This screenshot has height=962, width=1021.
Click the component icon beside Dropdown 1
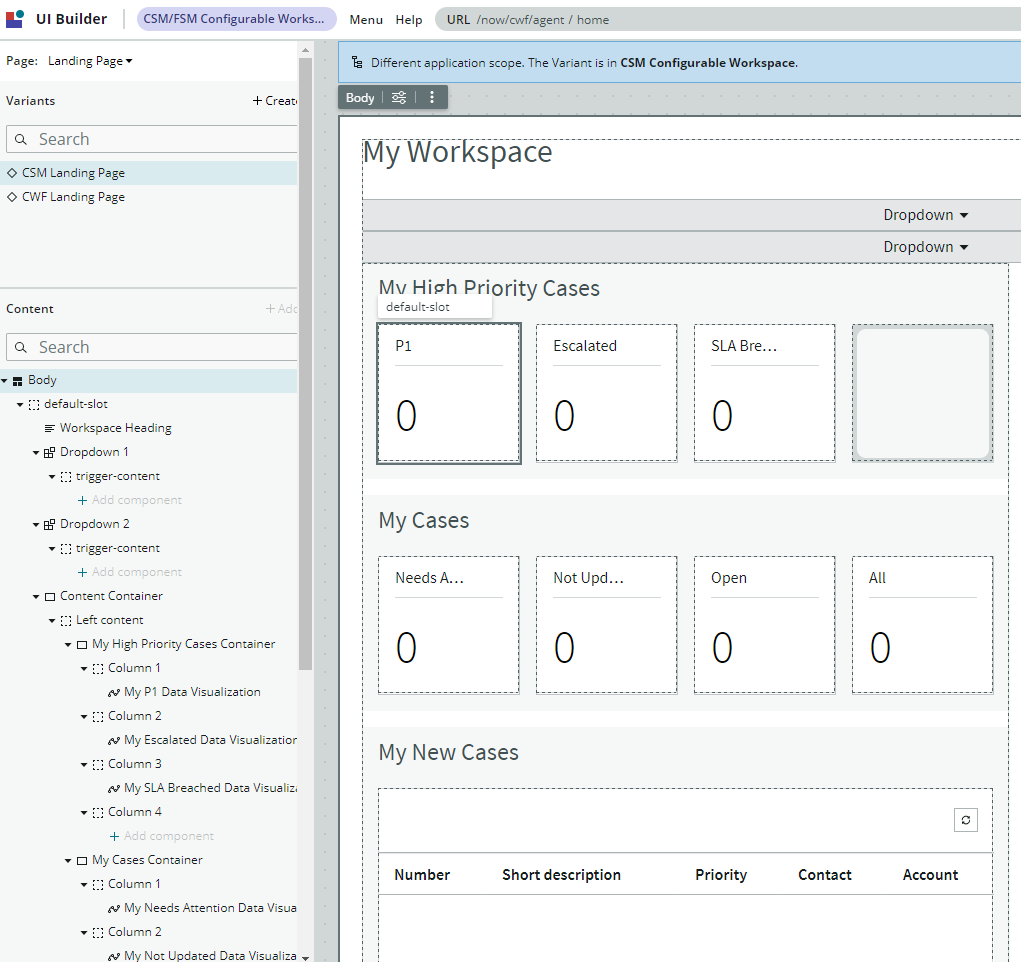pyautogui.click(x=49, y=451)
